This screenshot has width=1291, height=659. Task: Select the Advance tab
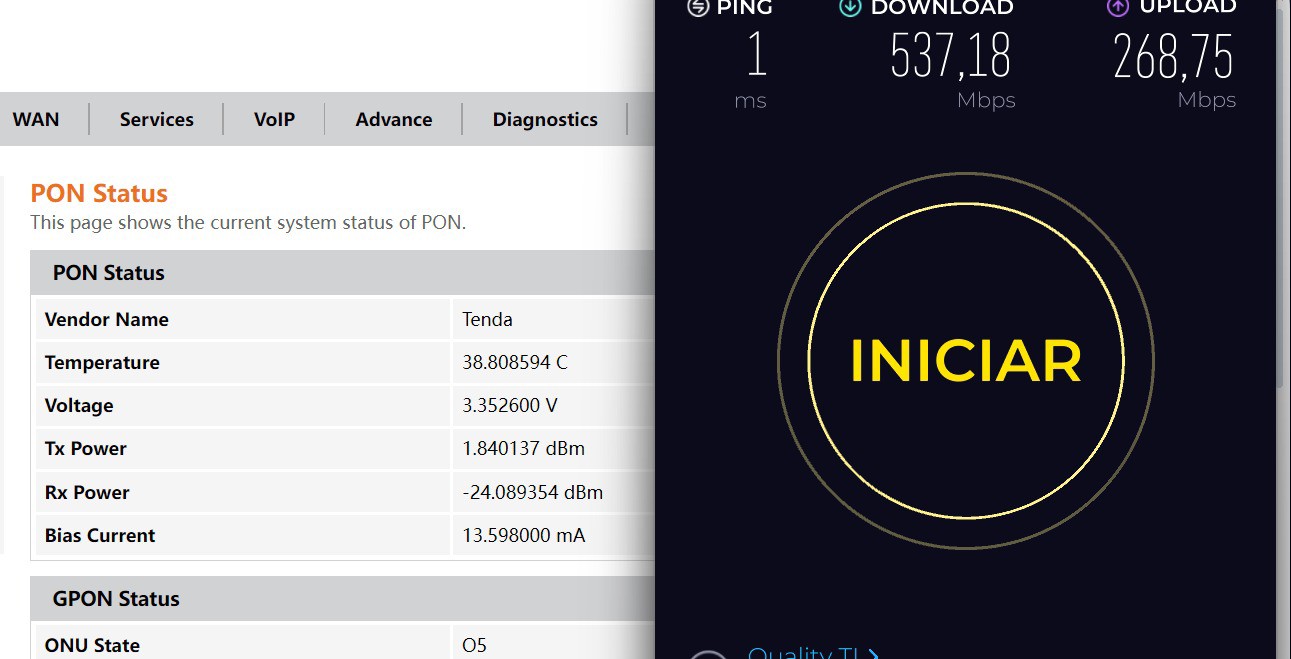394,119
